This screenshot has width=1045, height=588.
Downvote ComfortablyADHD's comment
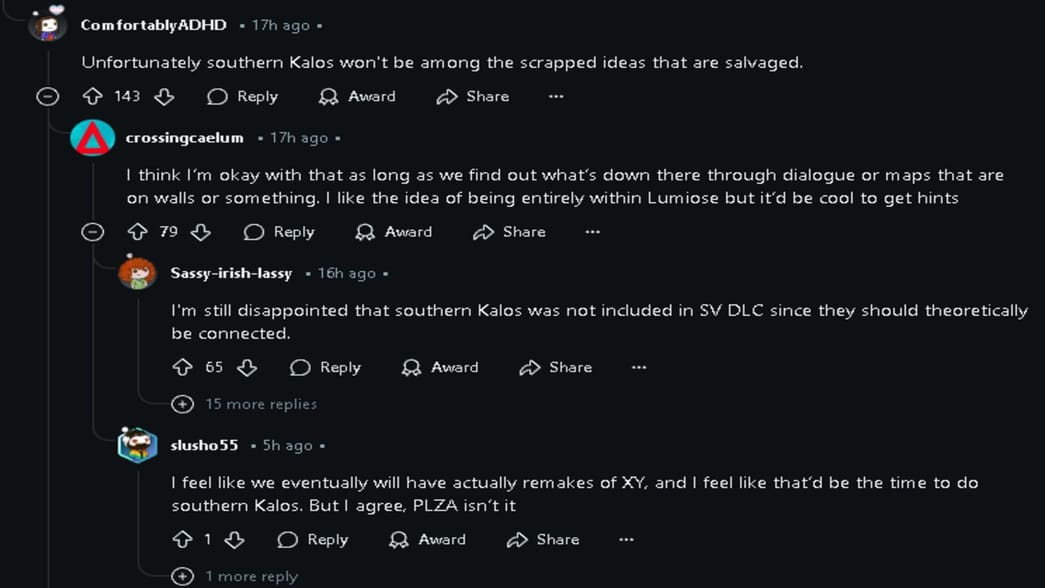point(164,96)
